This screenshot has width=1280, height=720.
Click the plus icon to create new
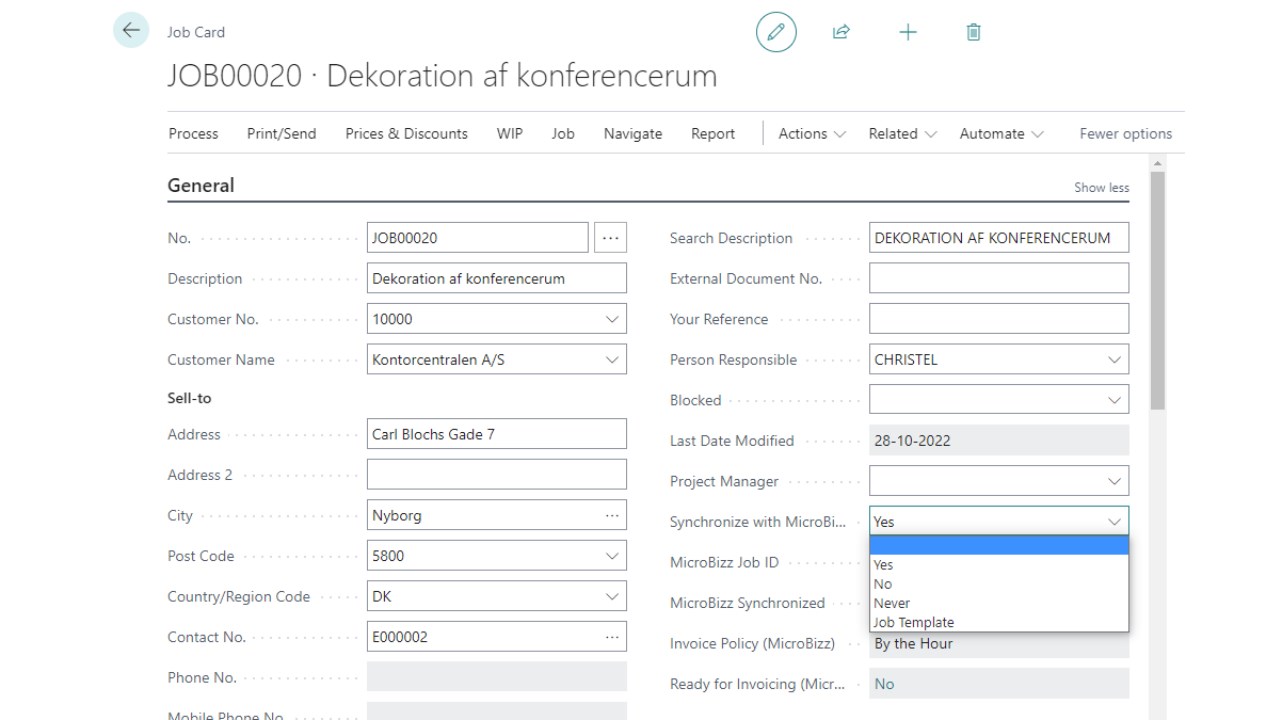point(908,32)
